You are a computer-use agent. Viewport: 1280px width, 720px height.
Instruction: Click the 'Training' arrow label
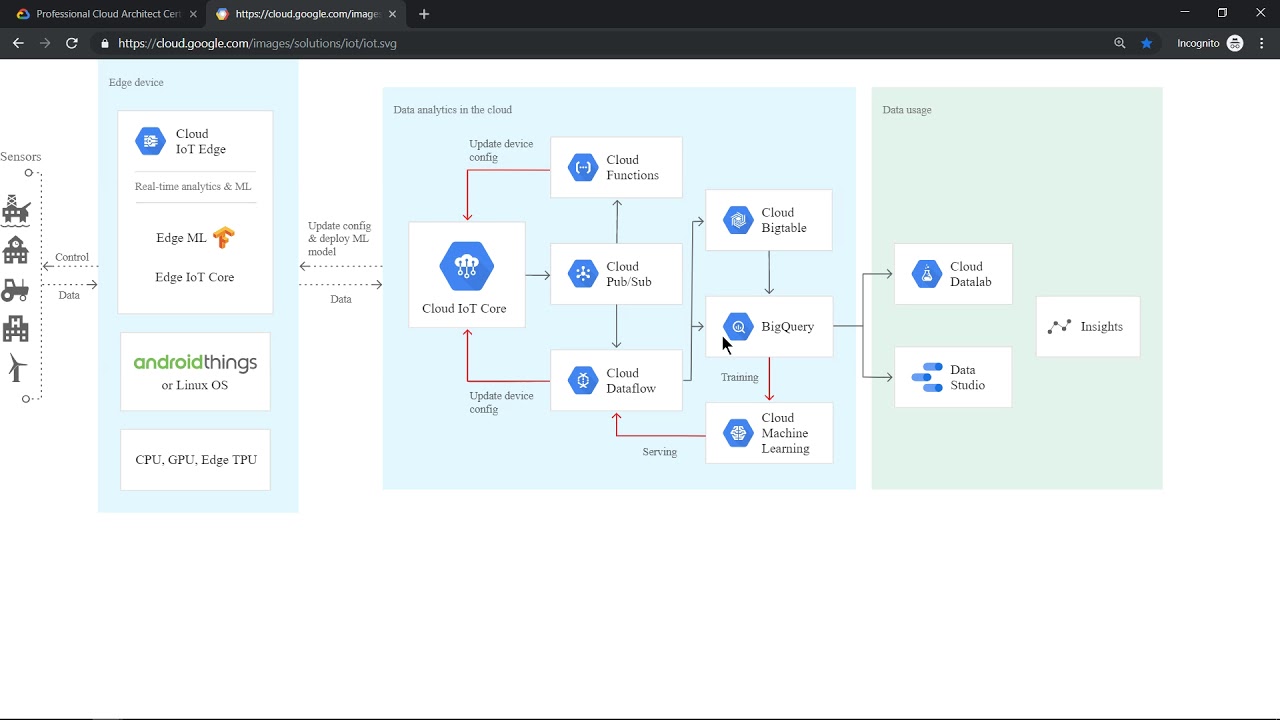pos(740,377)
